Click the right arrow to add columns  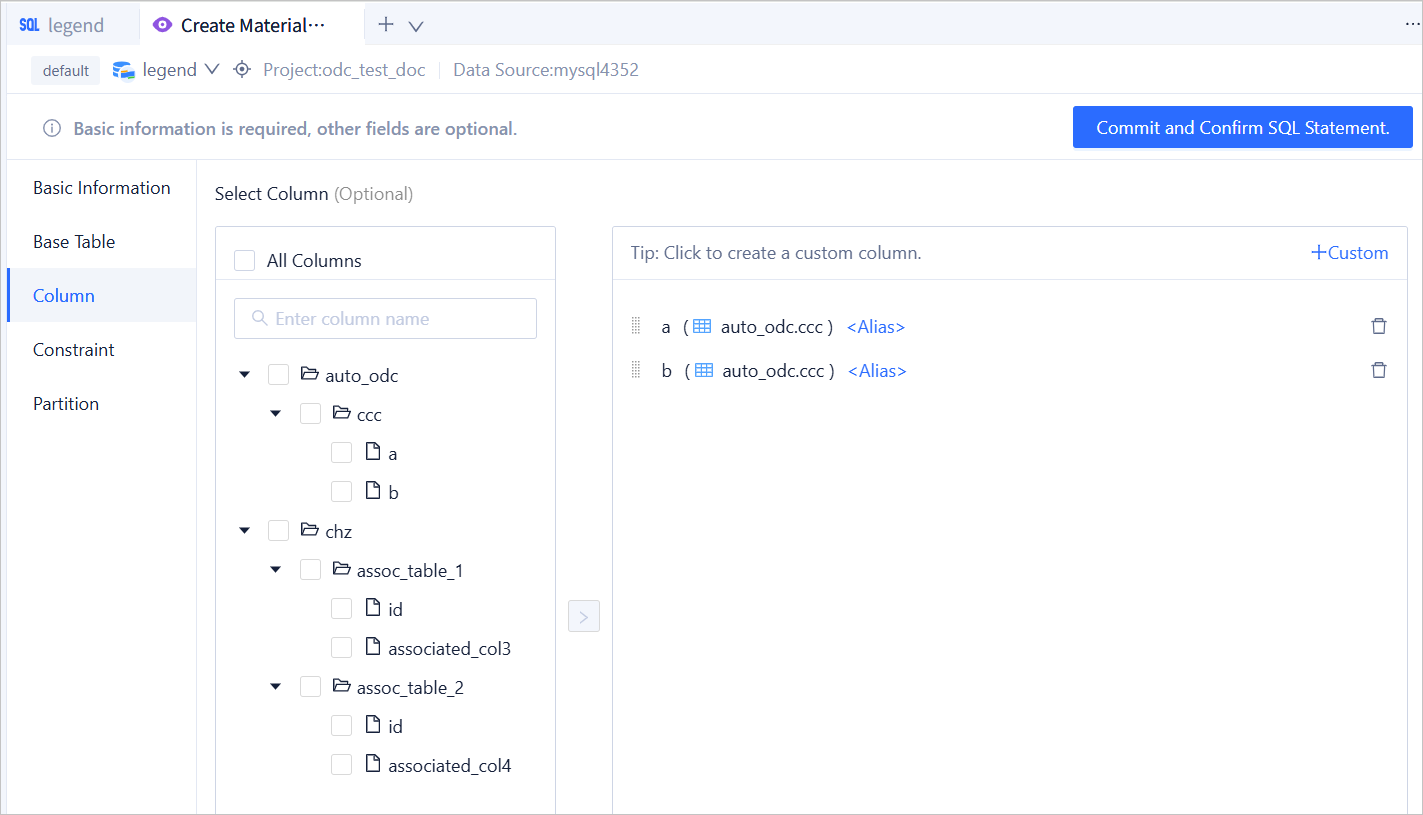[584, 616]
